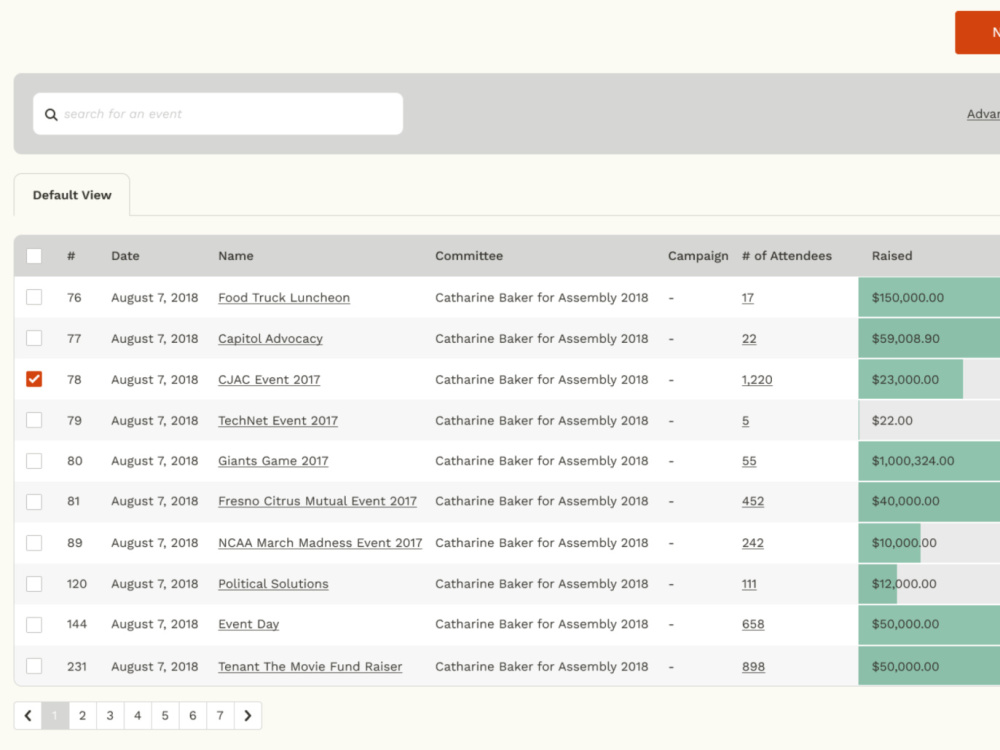1000x750 pixels.
Task: Go to page 3
Action: pos(110,716)
